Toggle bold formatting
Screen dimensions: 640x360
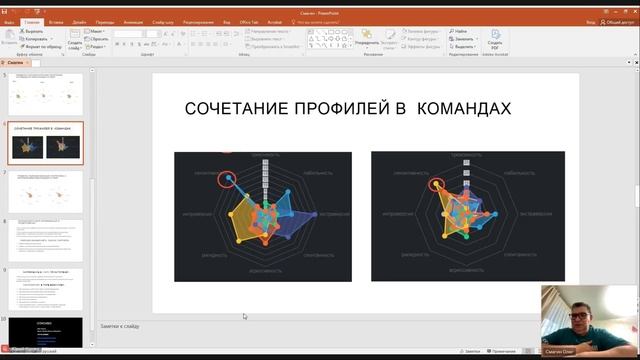[117, 44]
